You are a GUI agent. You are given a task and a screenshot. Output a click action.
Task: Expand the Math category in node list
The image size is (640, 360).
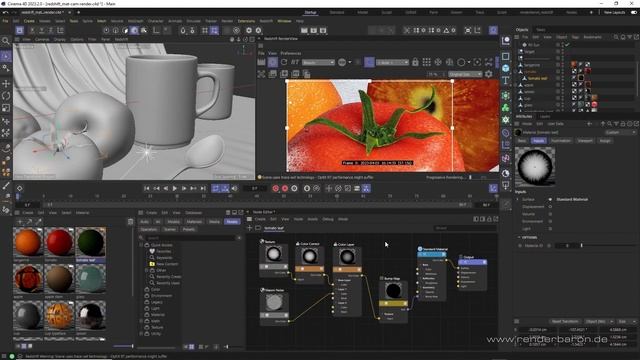tap(142, 321)
